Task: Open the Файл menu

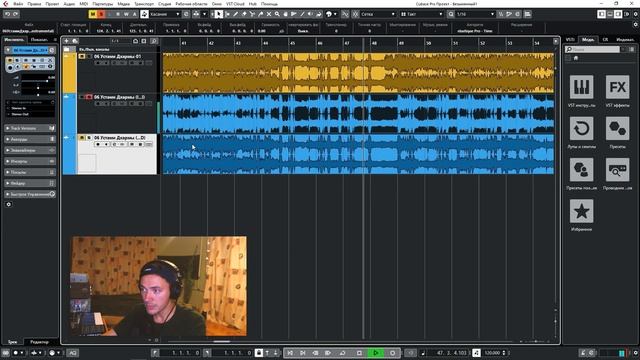Action: coord(18,4)
